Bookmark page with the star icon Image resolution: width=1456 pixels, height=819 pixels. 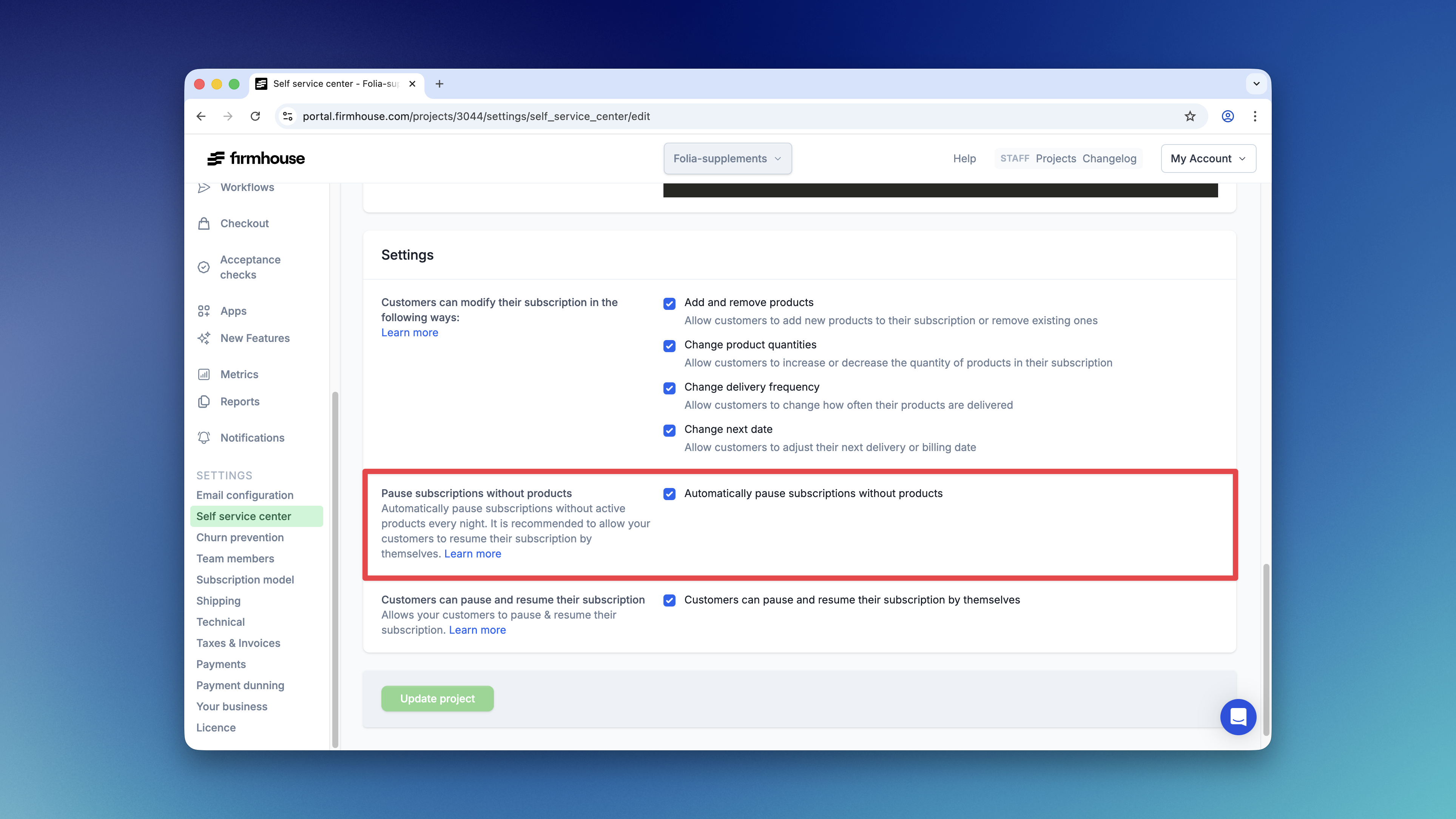1190,116
